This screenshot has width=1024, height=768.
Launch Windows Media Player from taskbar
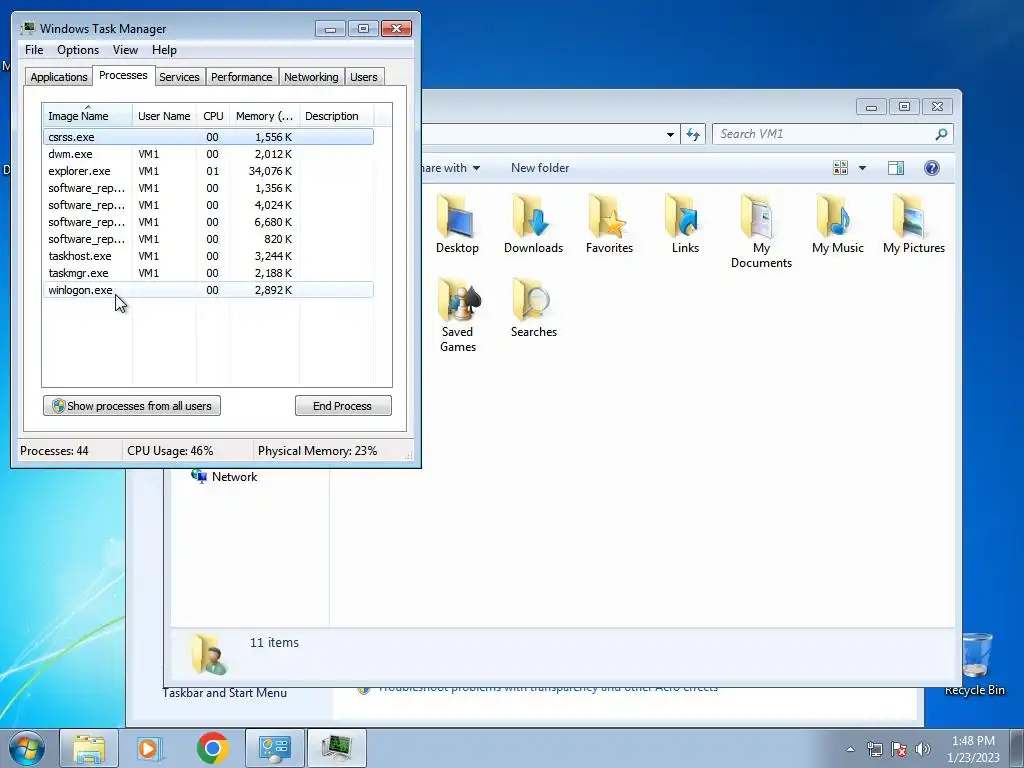150,748
